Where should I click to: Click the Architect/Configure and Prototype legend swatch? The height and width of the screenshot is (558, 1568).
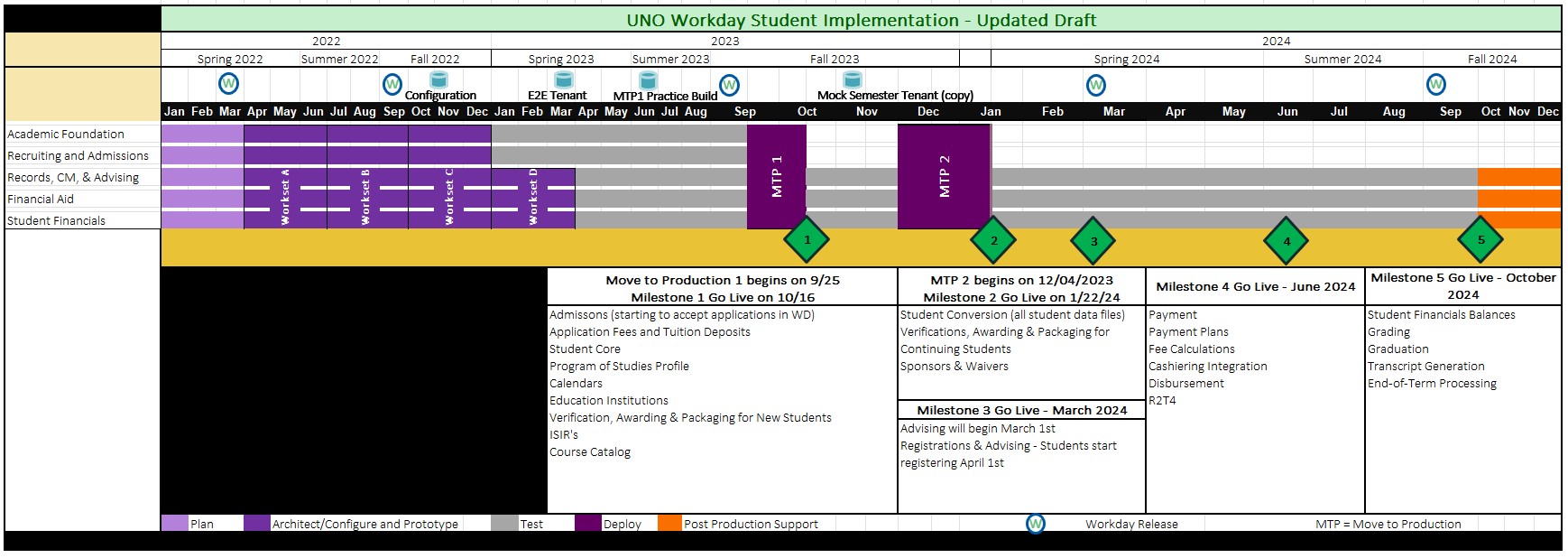(257, 524)
